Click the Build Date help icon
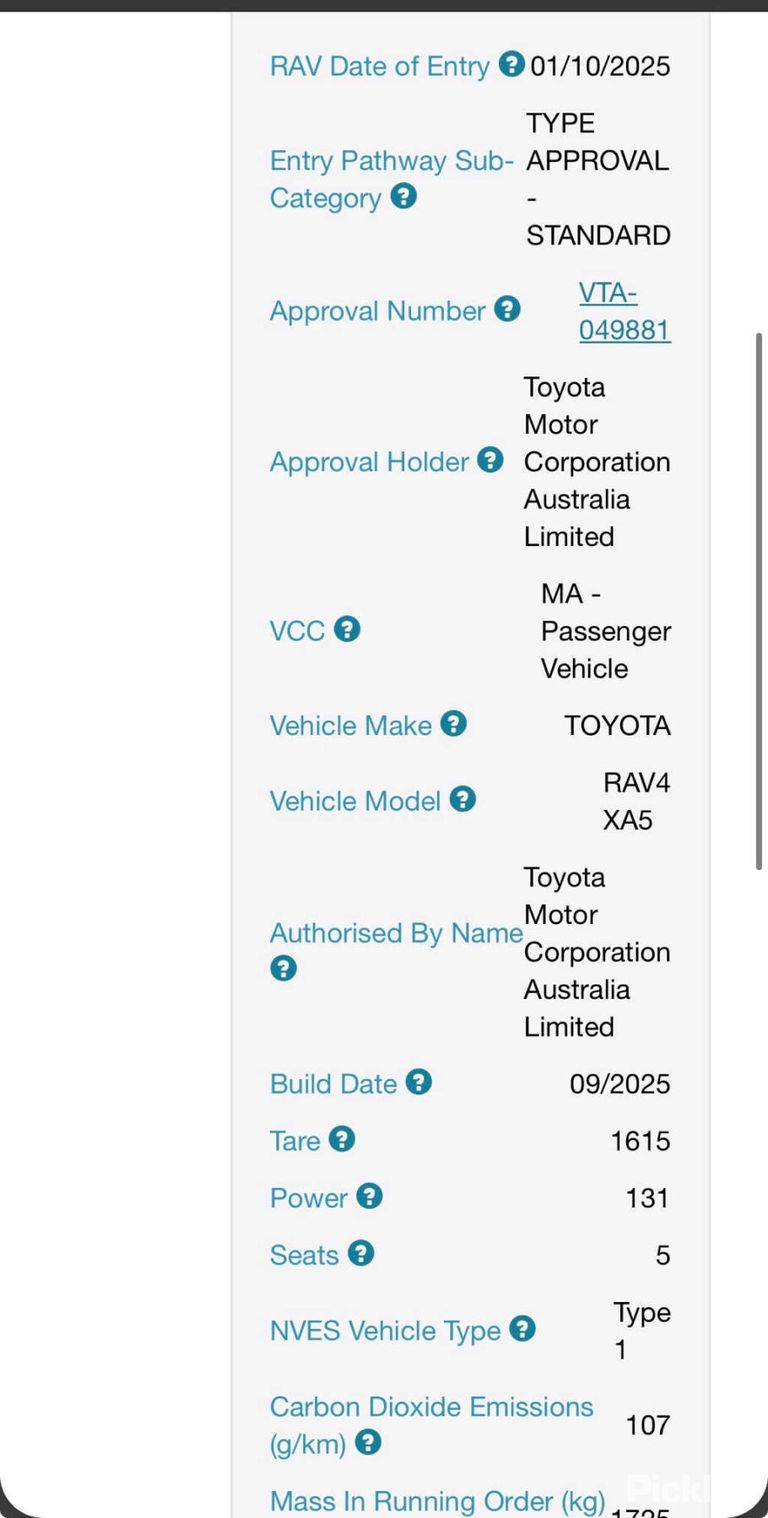 tap(419, 1082)
